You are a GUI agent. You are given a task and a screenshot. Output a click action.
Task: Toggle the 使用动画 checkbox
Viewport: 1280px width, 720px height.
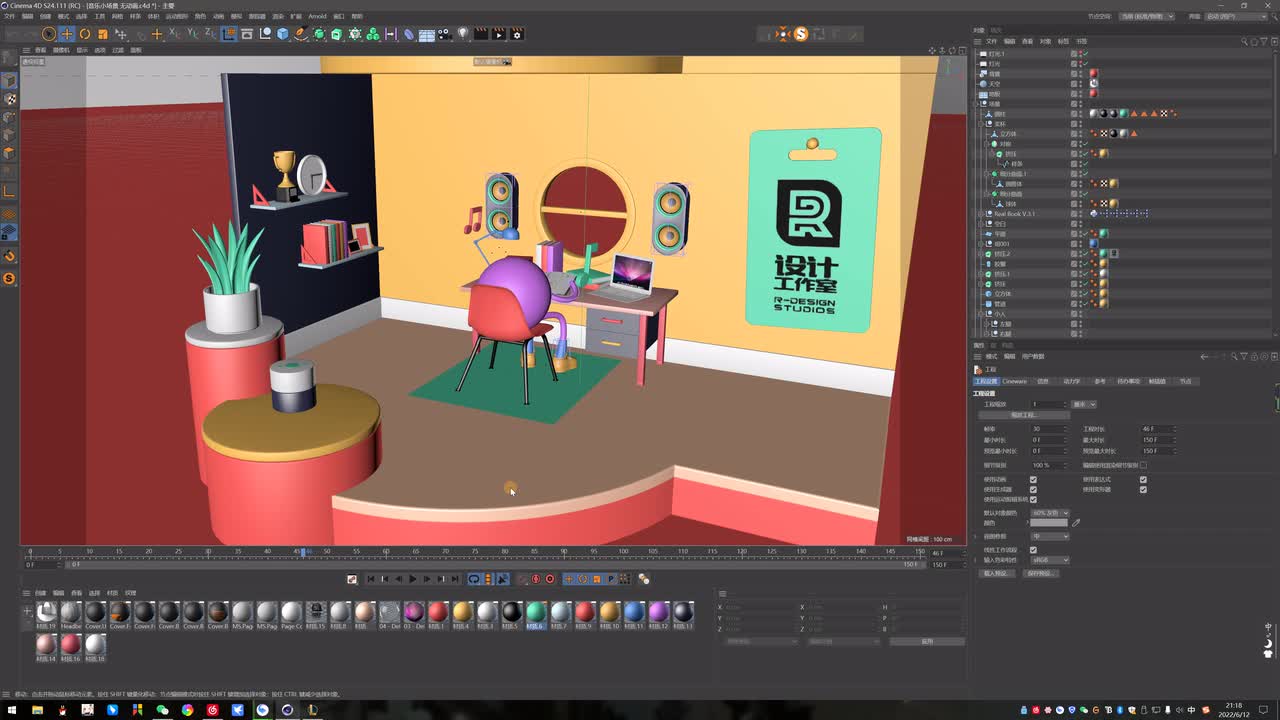[1033, 479]
